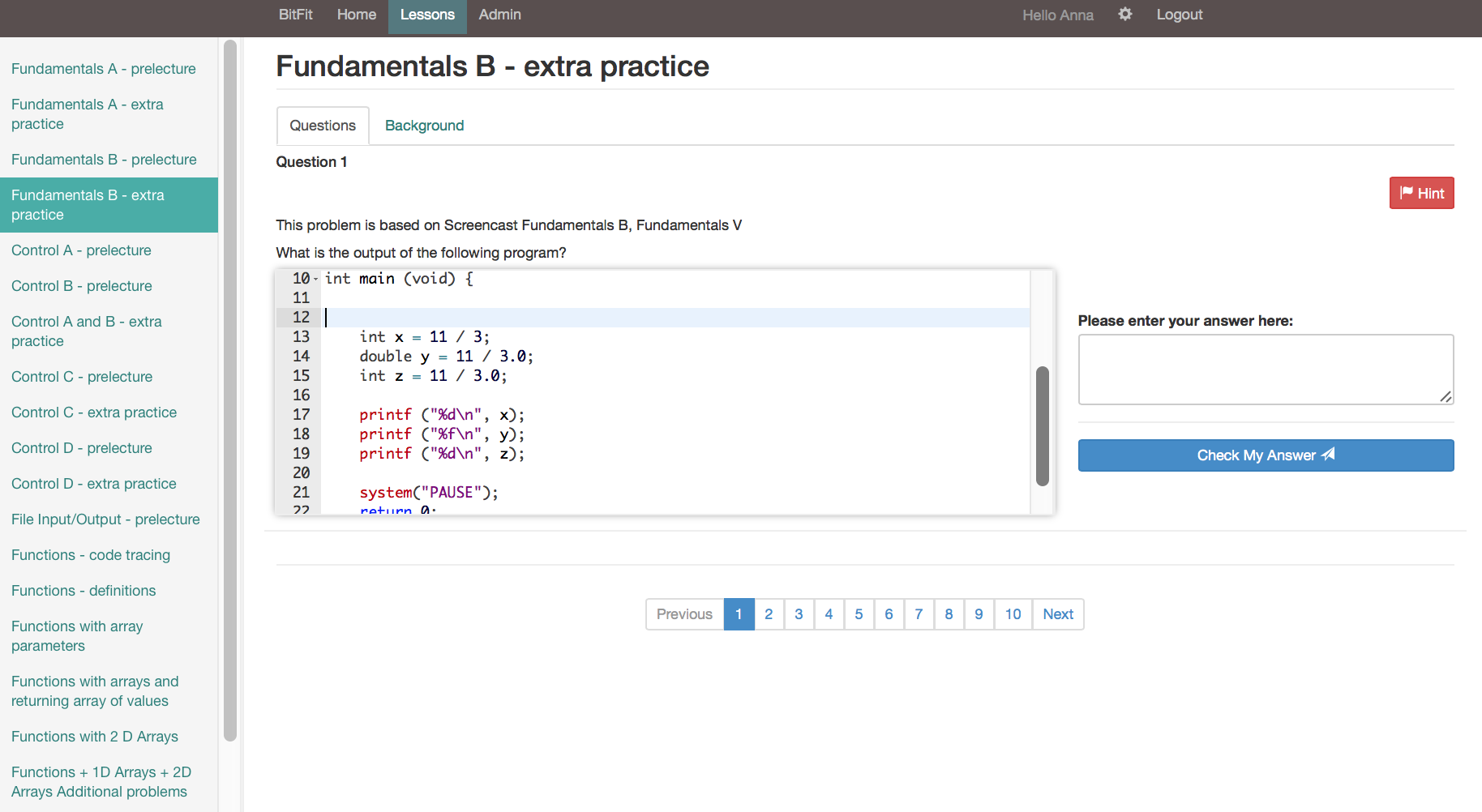
Task: Open Control C - prelecture lesson
Action: pyautogui.click(x=82, y=377)
